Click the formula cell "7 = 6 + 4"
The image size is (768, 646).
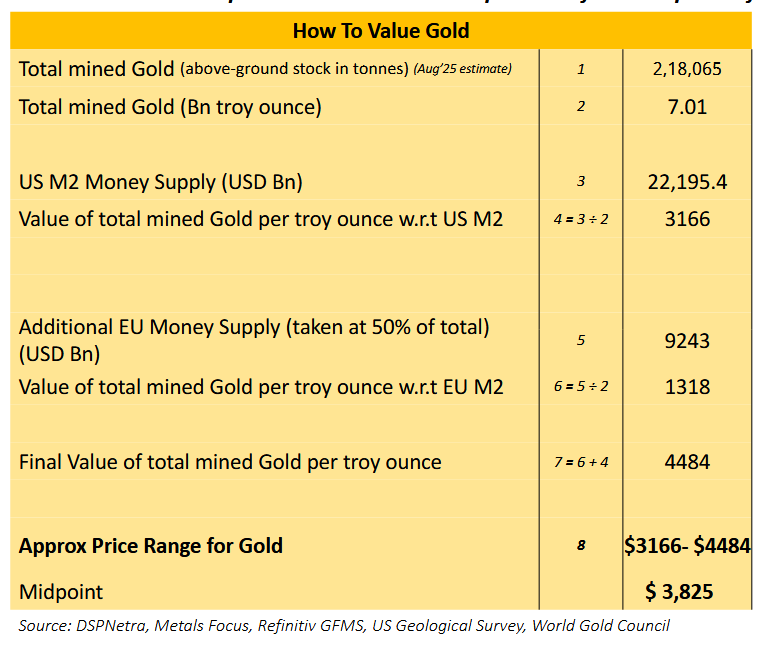point(581,462)
